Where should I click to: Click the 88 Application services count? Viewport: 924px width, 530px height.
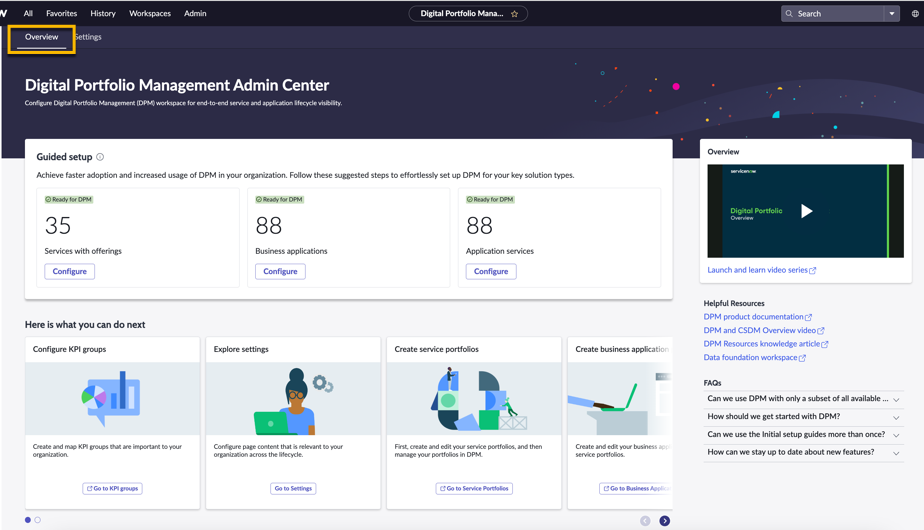click(479, 226)
